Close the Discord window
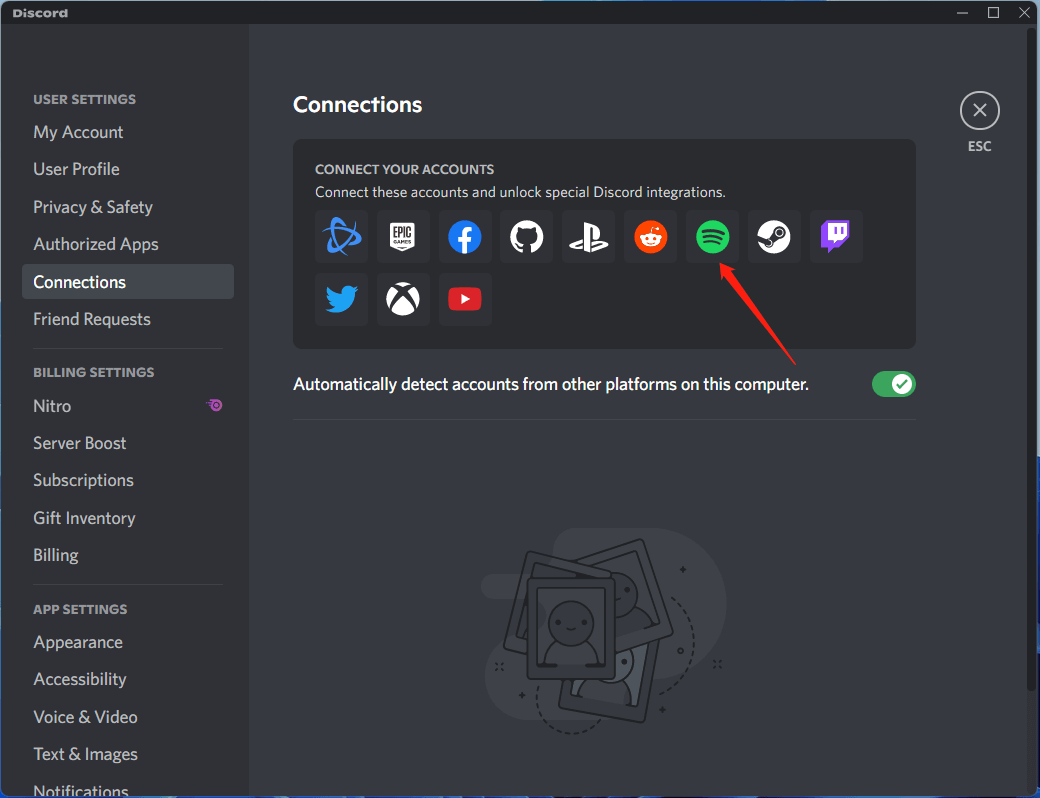Viewport: 1040px width, 798px height. pos(1023,13)
